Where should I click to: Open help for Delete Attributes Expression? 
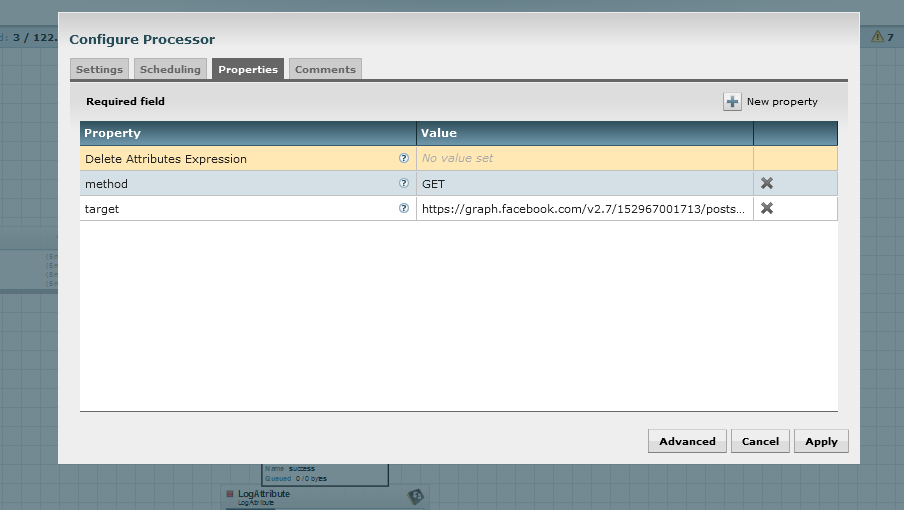pos(404,158)
